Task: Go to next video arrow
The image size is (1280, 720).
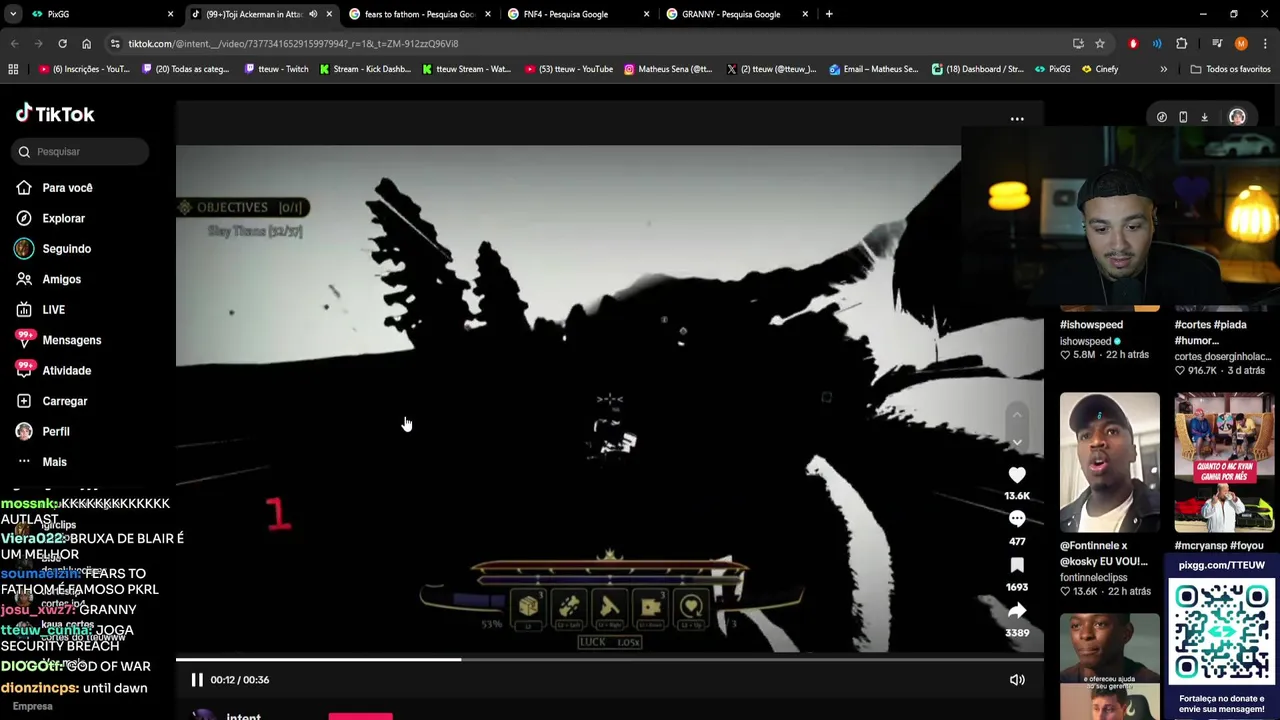Action: click(1017, 442)
